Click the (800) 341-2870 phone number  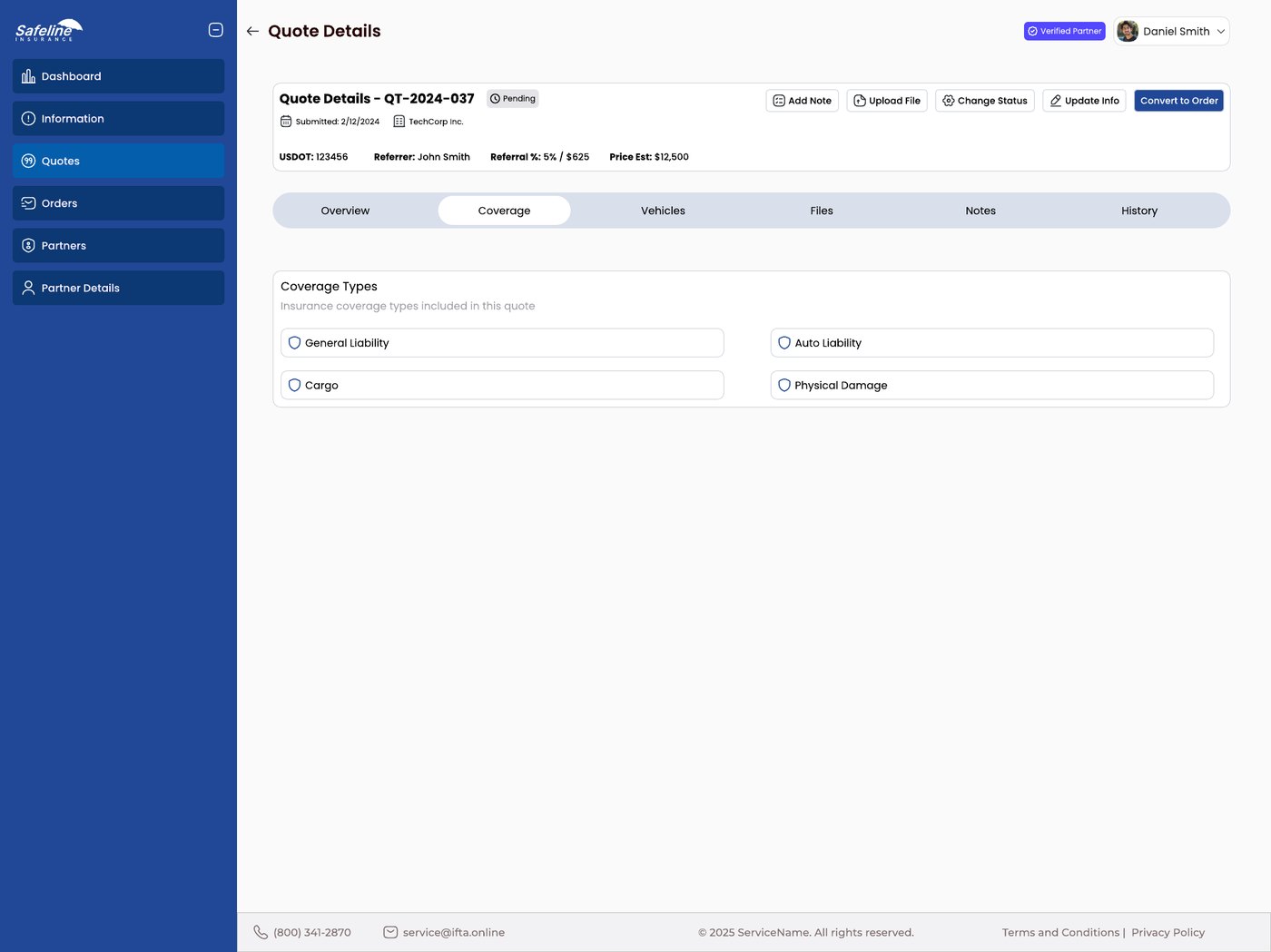coord(312,932)
